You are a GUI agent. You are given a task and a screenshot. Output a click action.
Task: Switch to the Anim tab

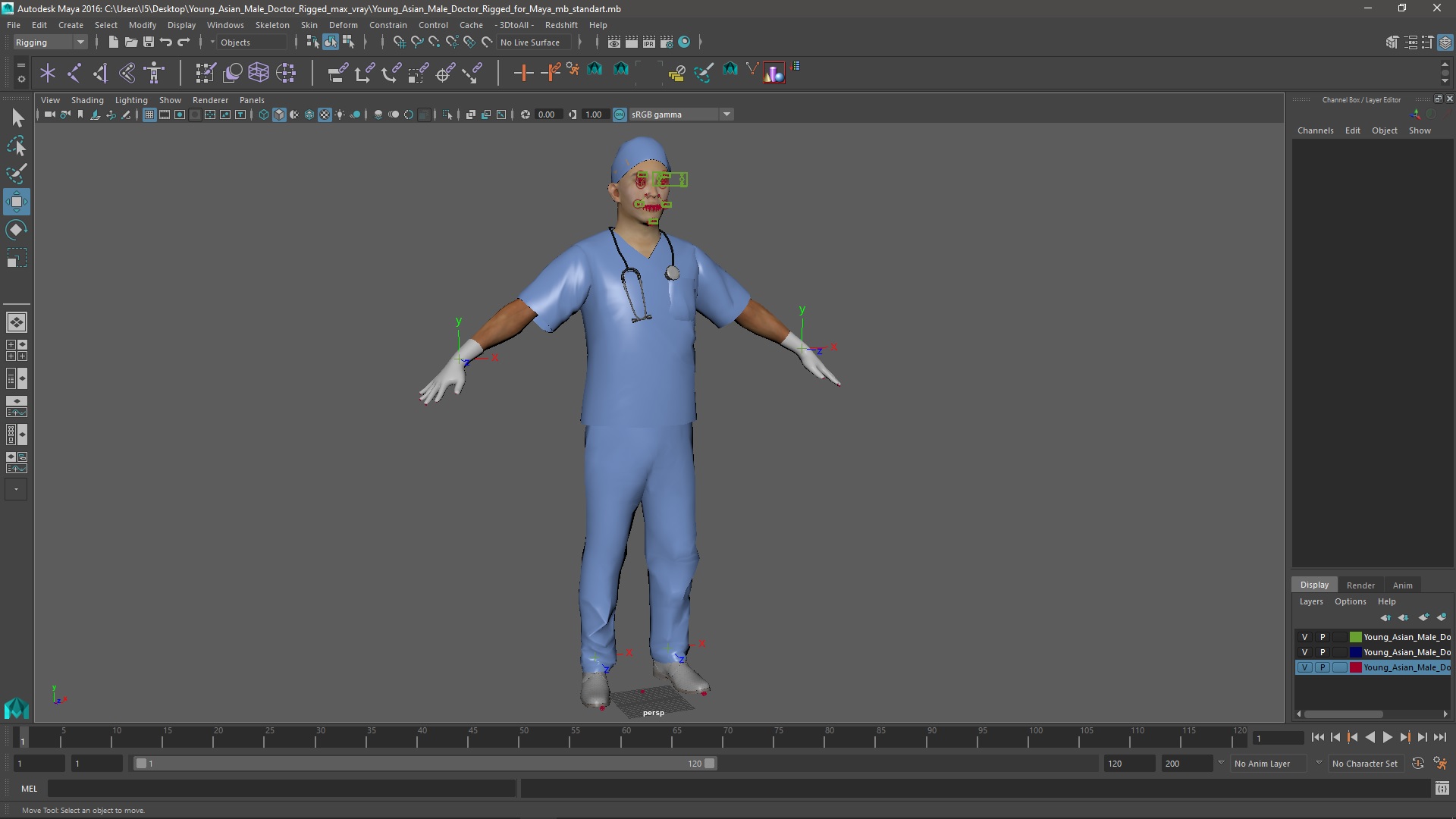click(1402, 585)
